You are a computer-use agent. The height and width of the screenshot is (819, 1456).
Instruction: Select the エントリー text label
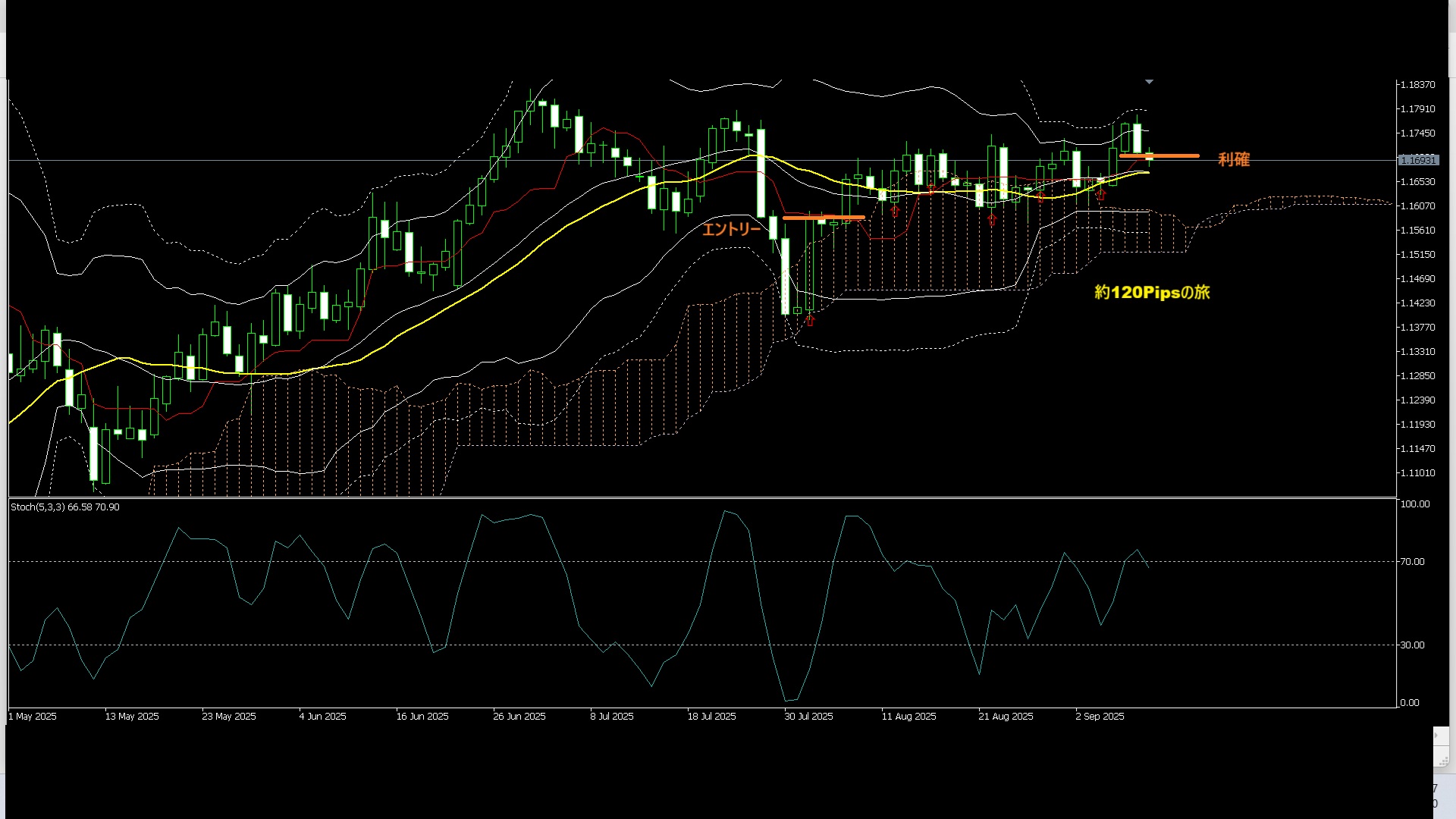731,229
